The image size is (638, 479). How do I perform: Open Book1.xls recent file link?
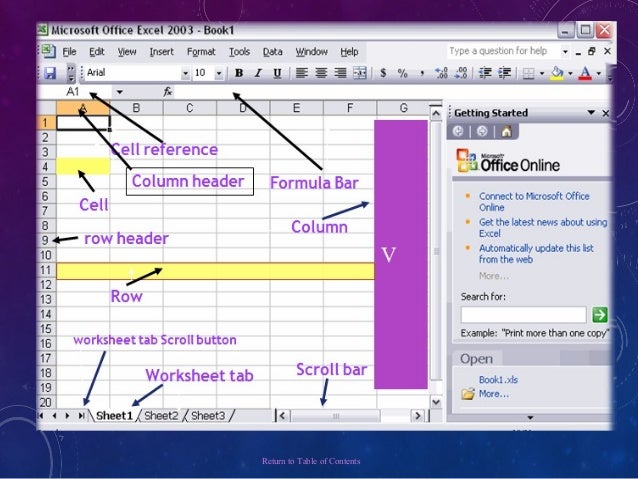498,380
